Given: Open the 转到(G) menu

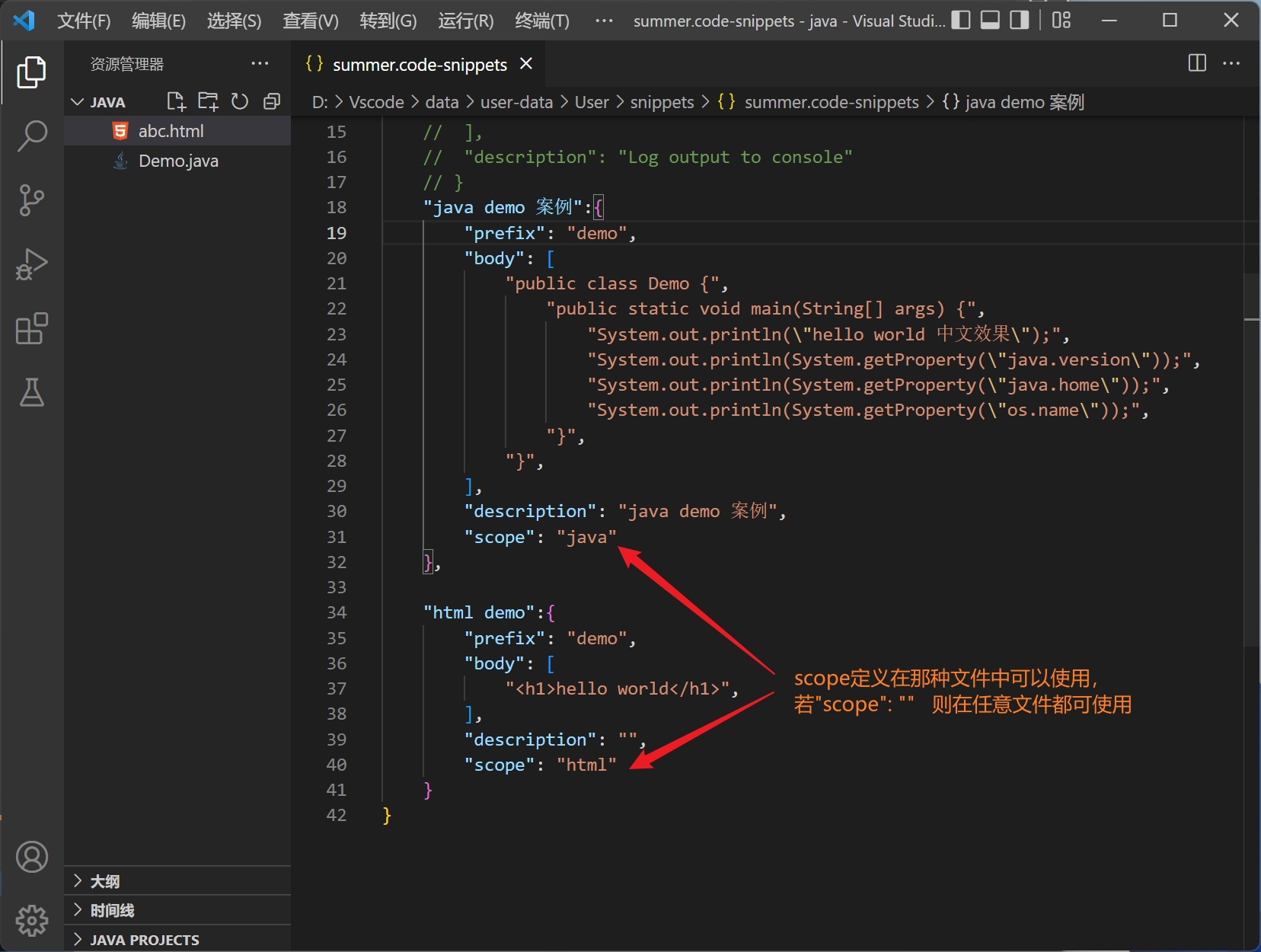Looking at the screenshot, I should pyautogui.click(x=388, y=21).
